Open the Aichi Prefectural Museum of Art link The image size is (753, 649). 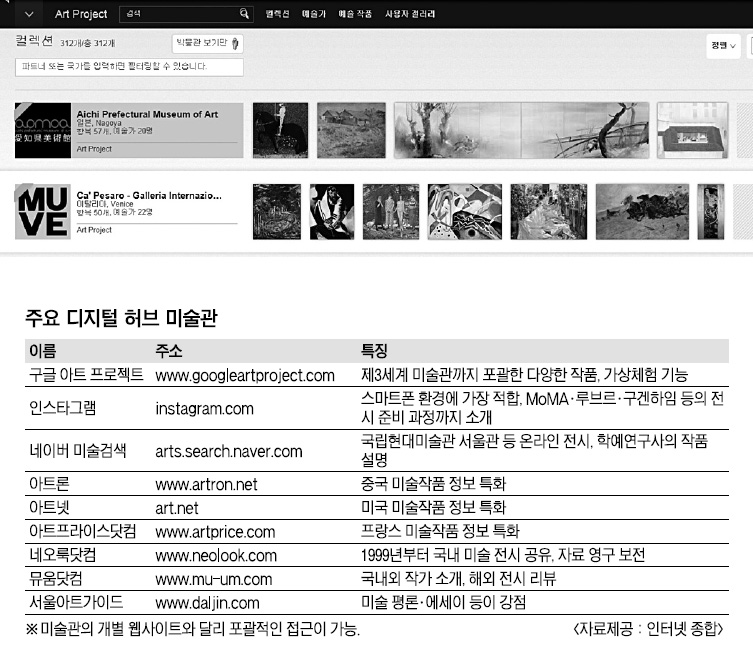click(147, 114)
